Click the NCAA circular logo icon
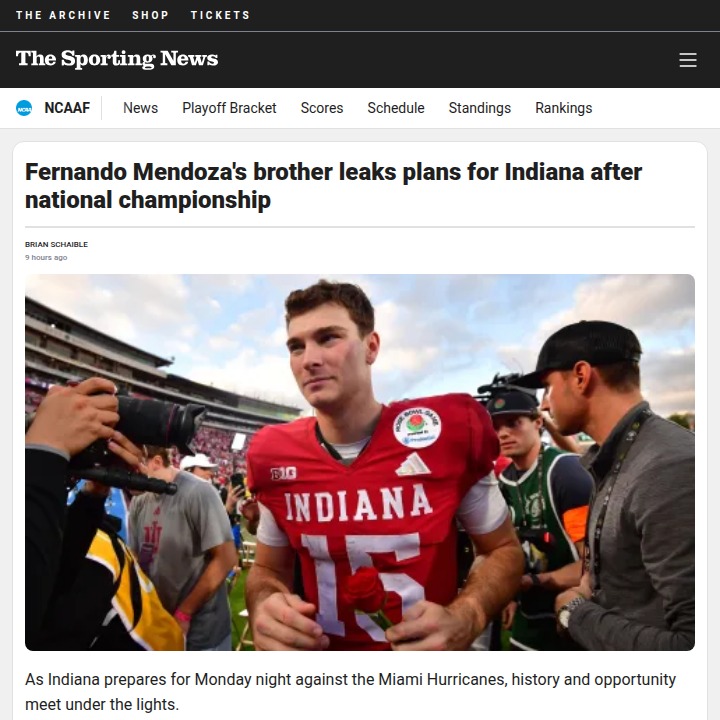720x720 pixels. coord(24,108)
